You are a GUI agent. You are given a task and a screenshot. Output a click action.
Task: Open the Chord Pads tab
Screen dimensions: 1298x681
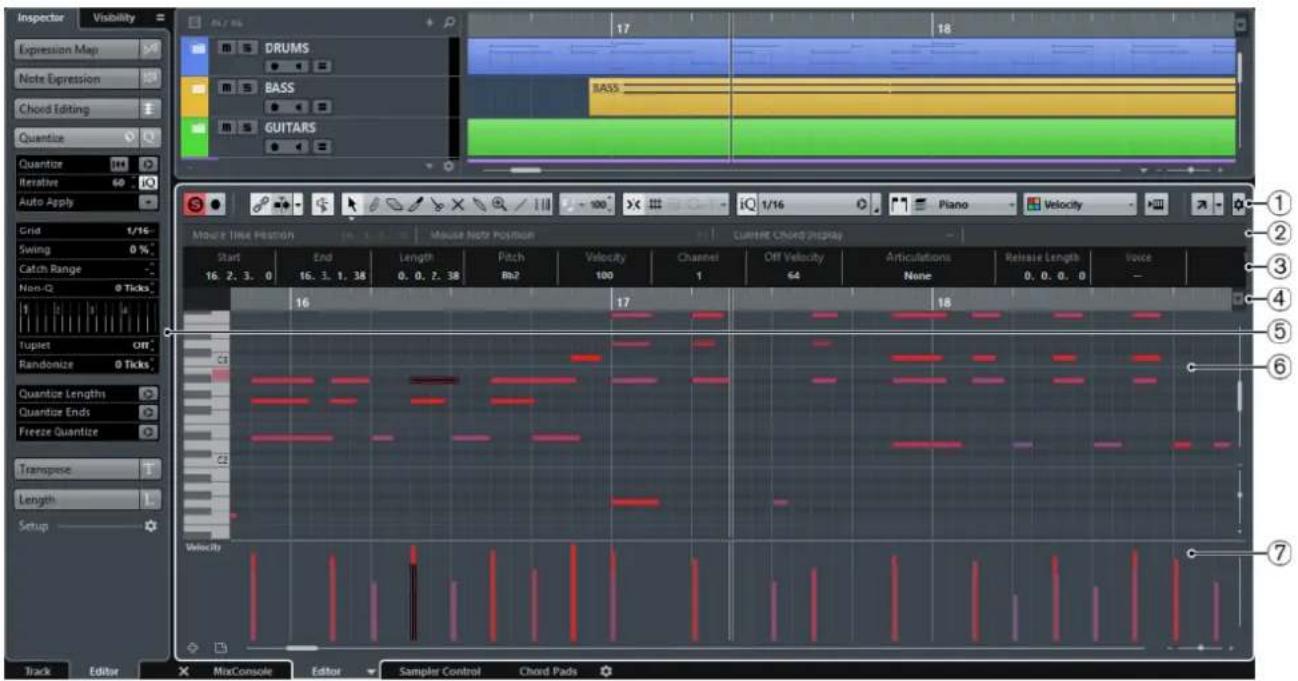(x=547, y=671)
